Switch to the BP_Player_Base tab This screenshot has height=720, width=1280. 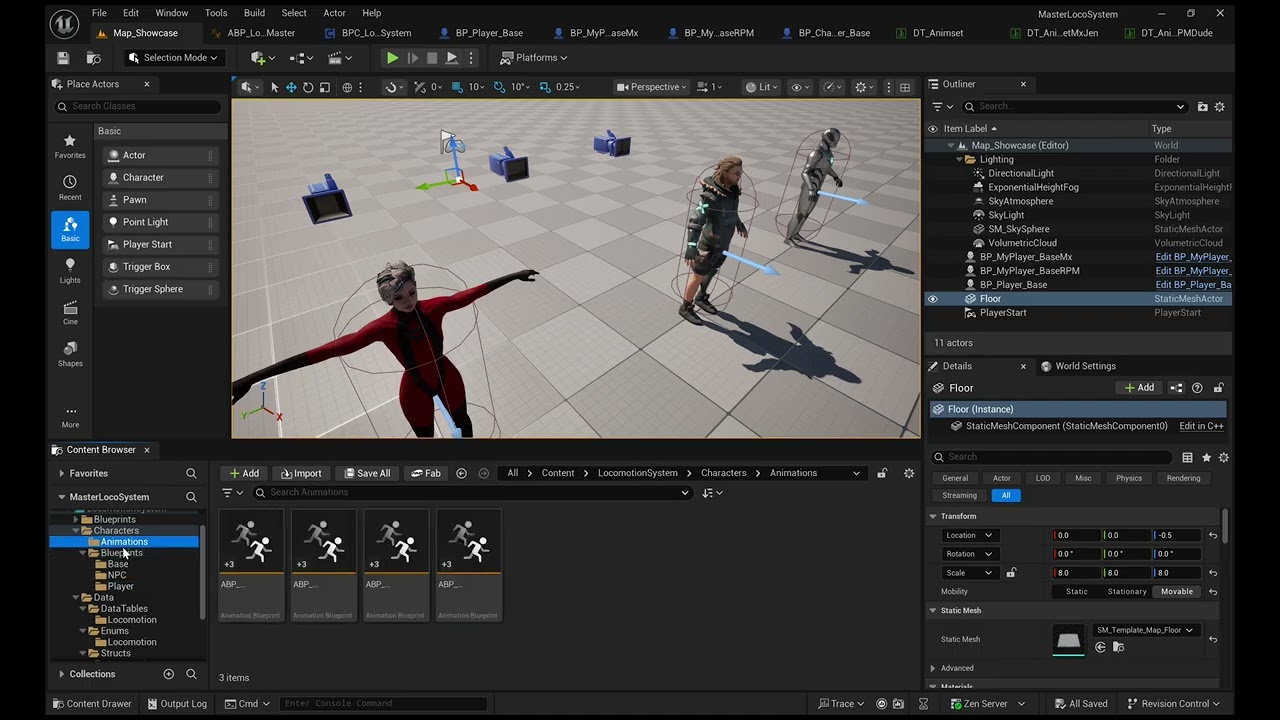tap(480, 33)
